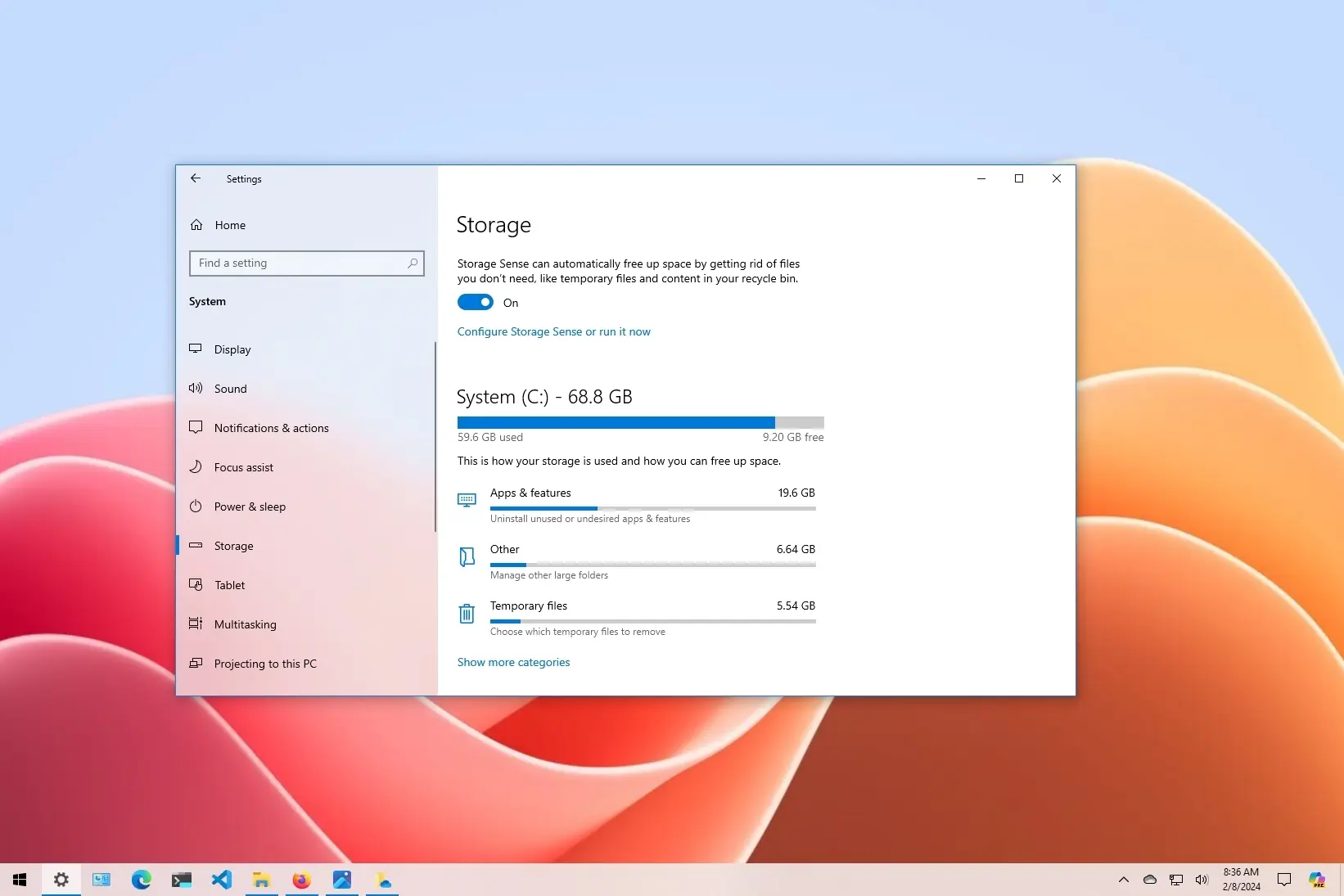Click the Apps & features keyboard icon

click(467, 500)
